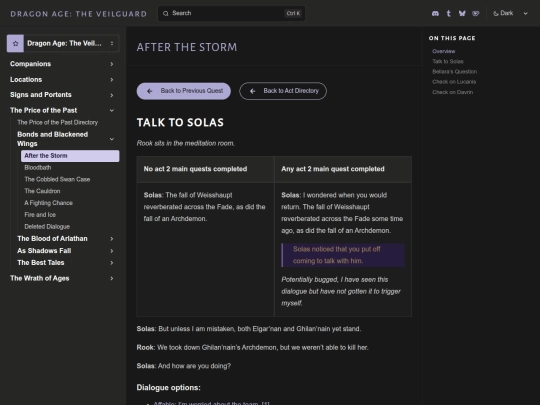540x405 pixels.
Task: Click The Blood of Arlathan sidebar label
Action: click(52, 239)
